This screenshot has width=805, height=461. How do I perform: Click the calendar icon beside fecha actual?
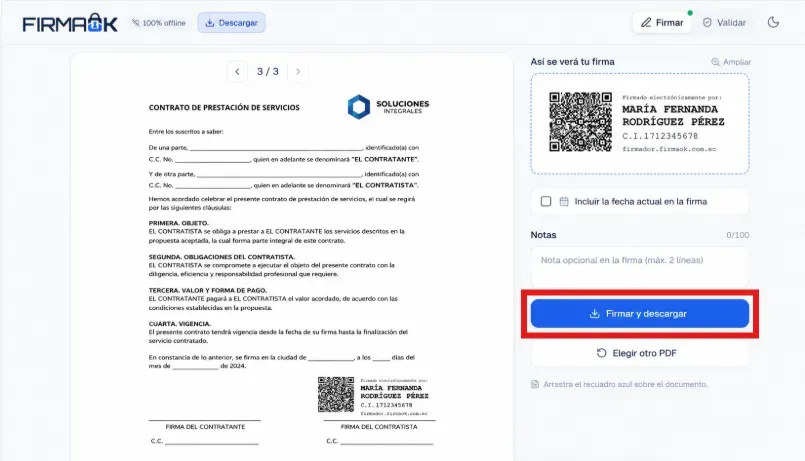[x=564, y=201]
